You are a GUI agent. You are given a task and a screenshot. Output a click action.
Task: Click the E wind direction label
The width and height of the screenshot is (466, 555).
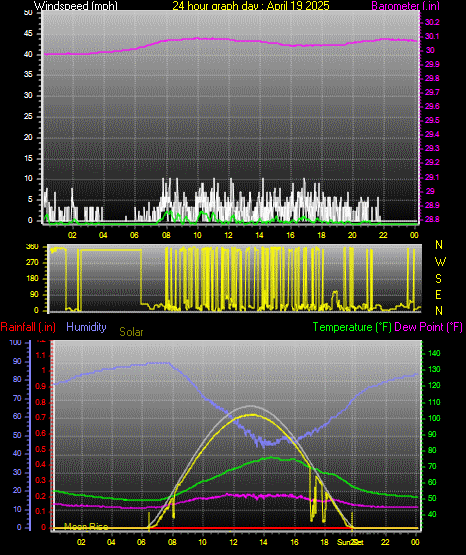(438, 294)
